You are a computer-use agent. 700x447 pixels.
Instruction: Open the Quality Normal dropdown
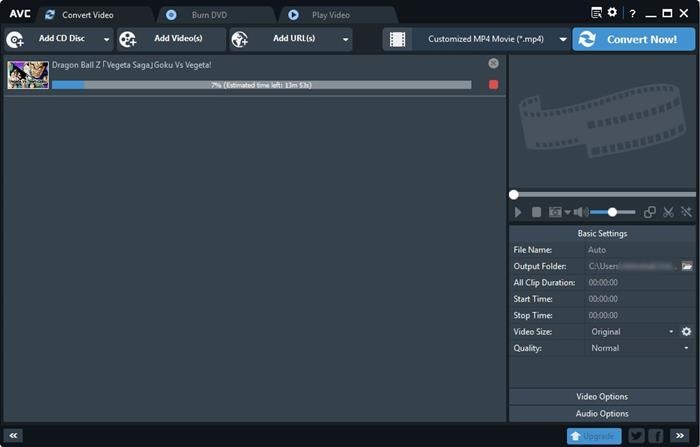click(x=640, y=348)
